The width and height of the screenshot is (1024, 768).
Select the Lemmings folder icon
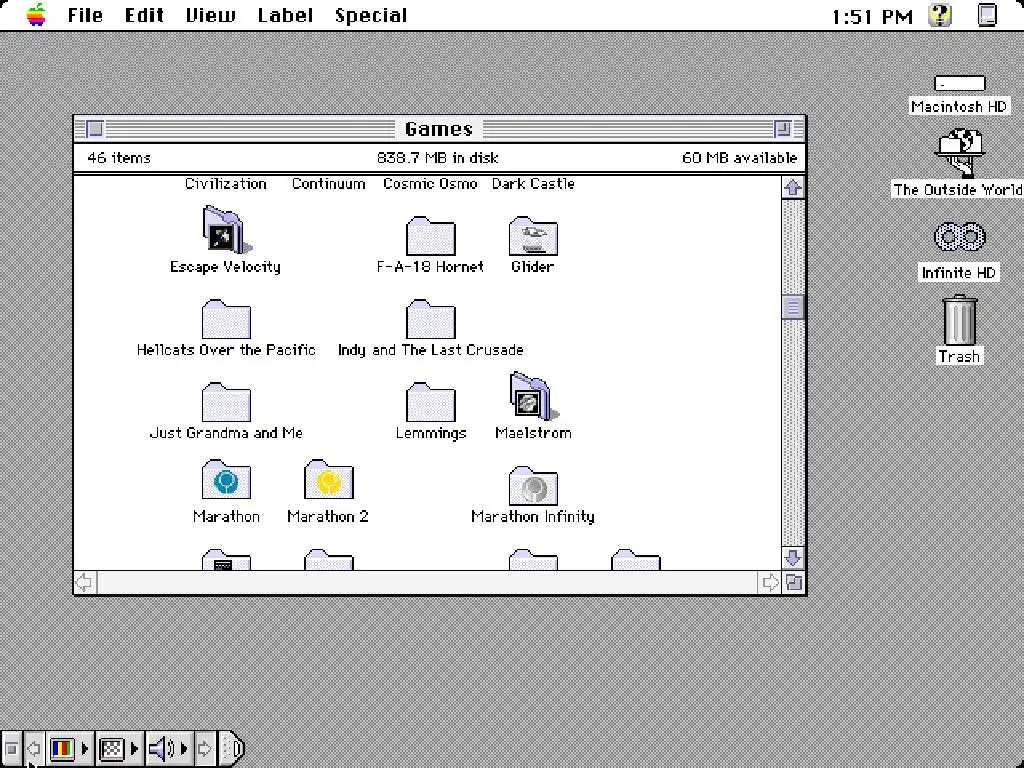430,402
